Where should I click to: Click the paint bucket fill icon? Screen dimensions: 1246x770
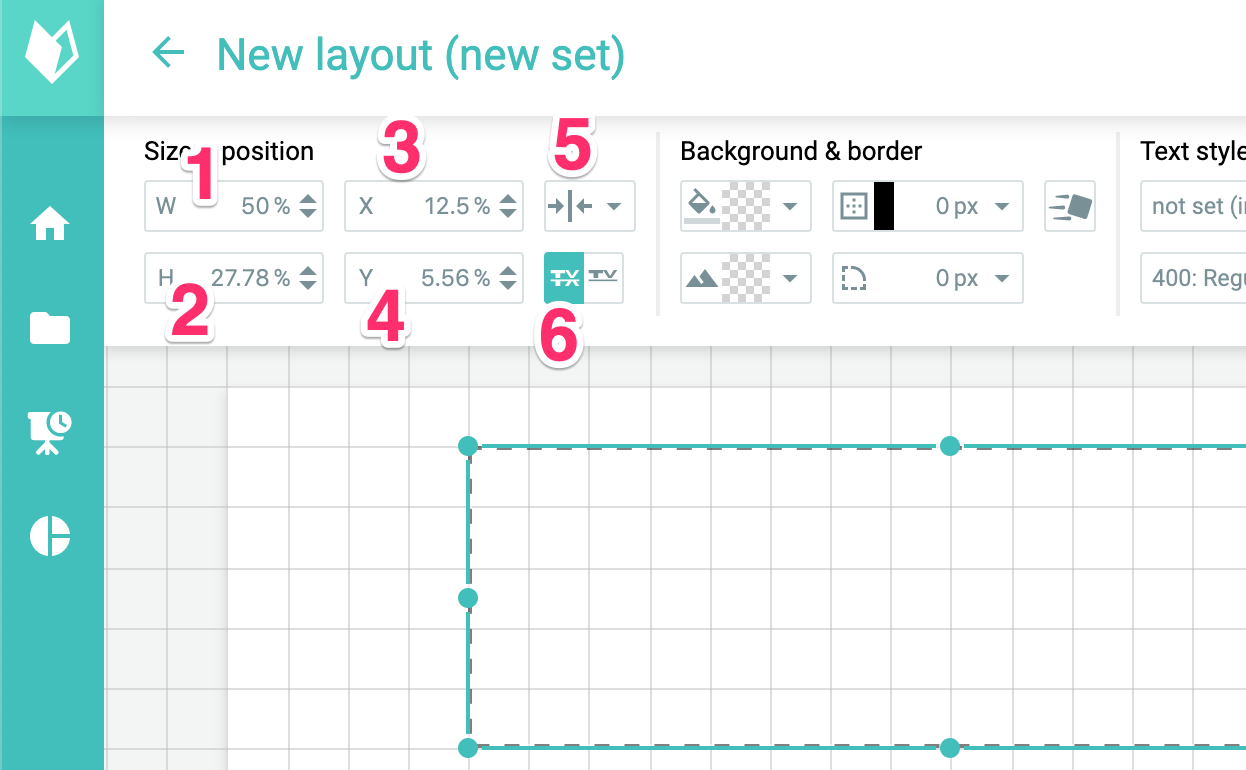[x=701, y=206]
